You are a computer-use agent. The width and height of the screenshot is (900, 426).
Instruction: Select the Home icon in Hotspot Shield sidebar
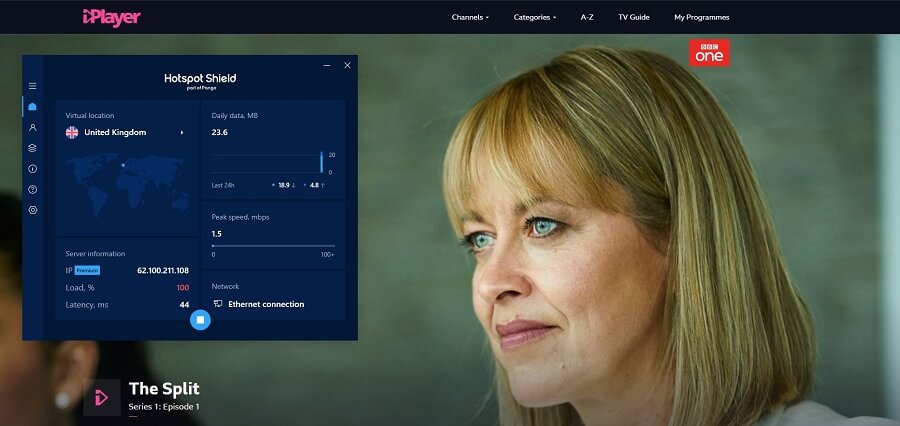(33, 107)
